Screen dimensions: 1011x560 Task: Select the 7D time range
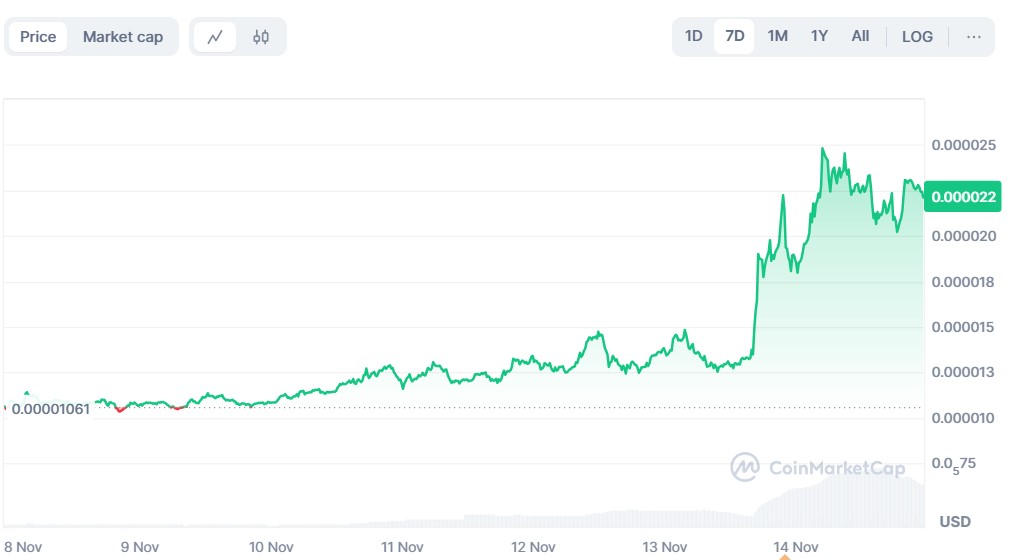(734, 37)
